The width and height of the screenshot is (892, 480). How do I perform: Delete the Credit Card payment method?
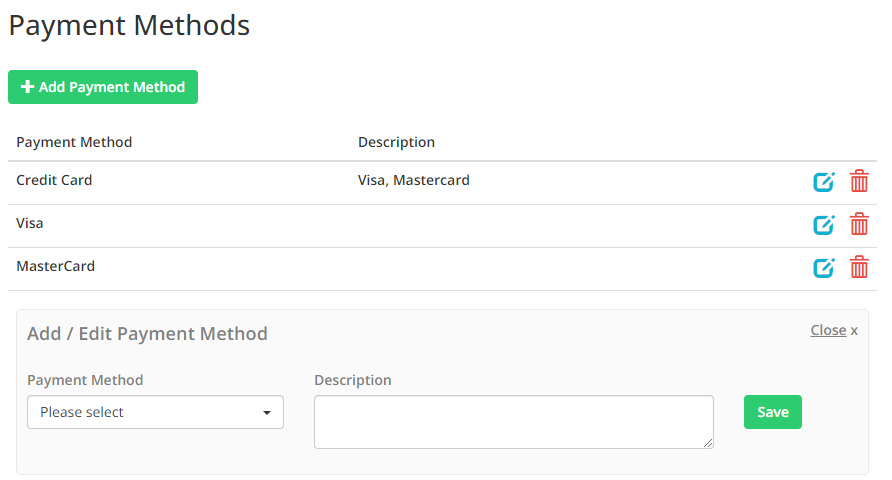click(859, 182)
